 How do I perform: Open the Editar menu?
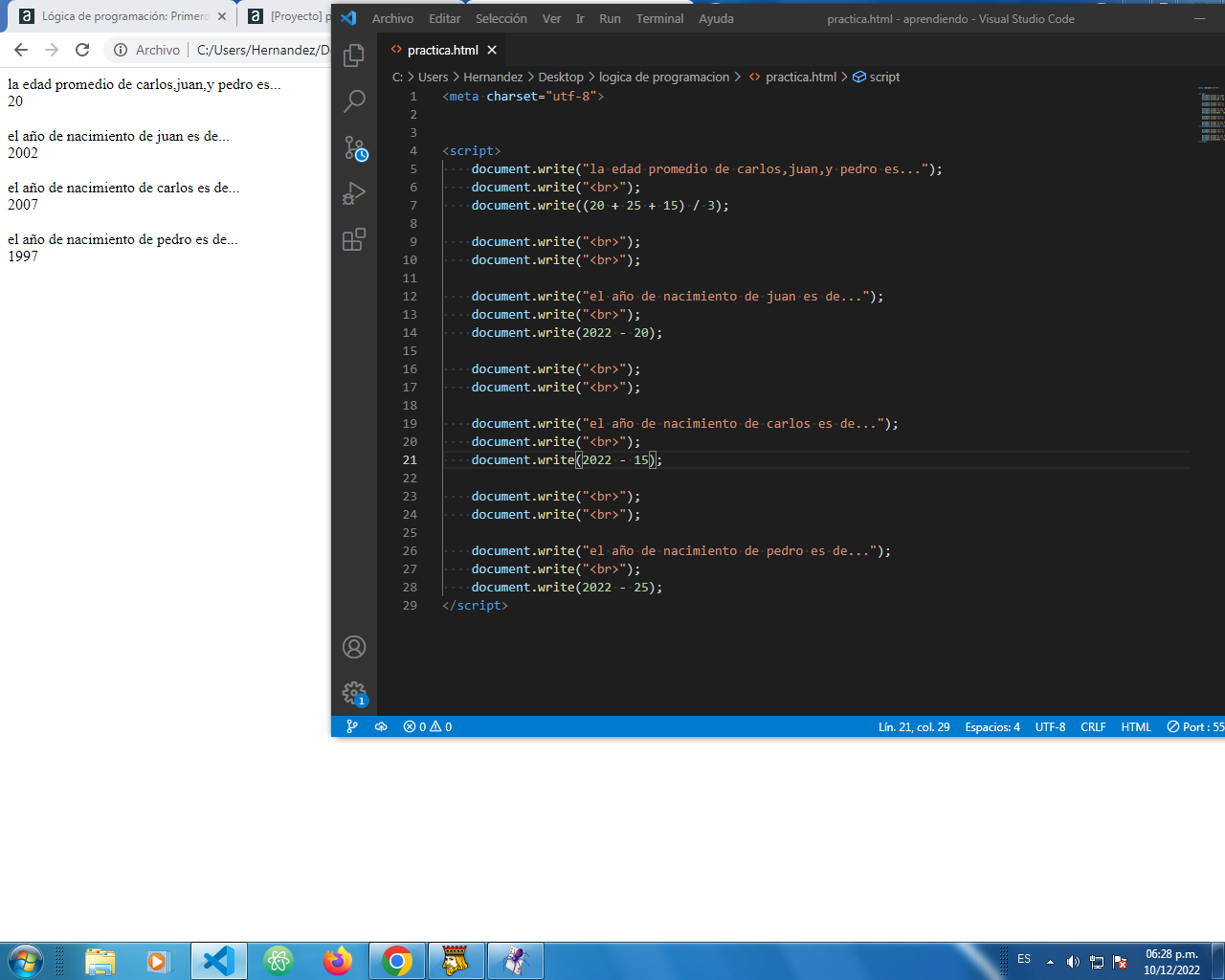445,18
